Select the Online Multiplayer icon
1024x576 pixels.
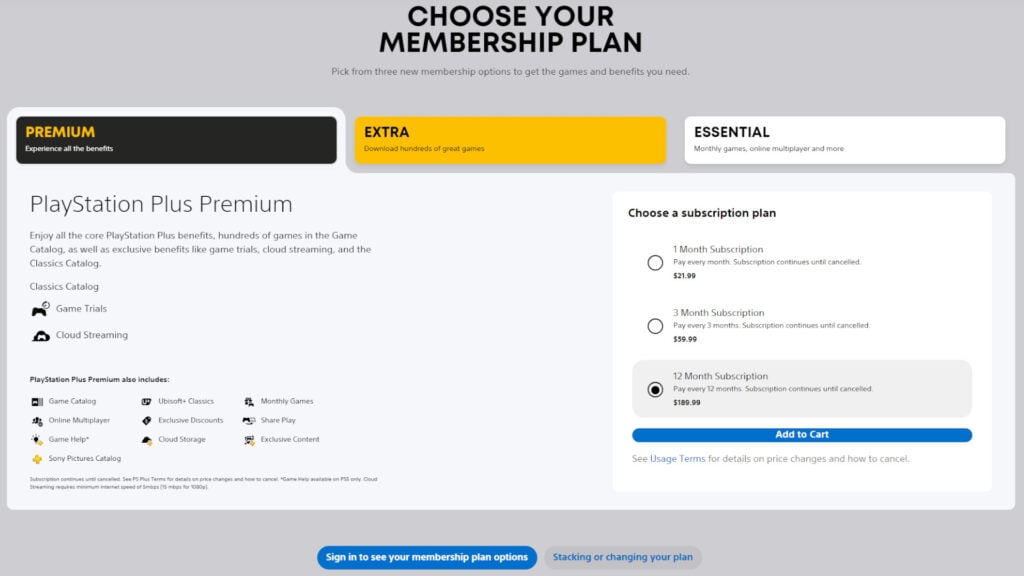point(37,420)
